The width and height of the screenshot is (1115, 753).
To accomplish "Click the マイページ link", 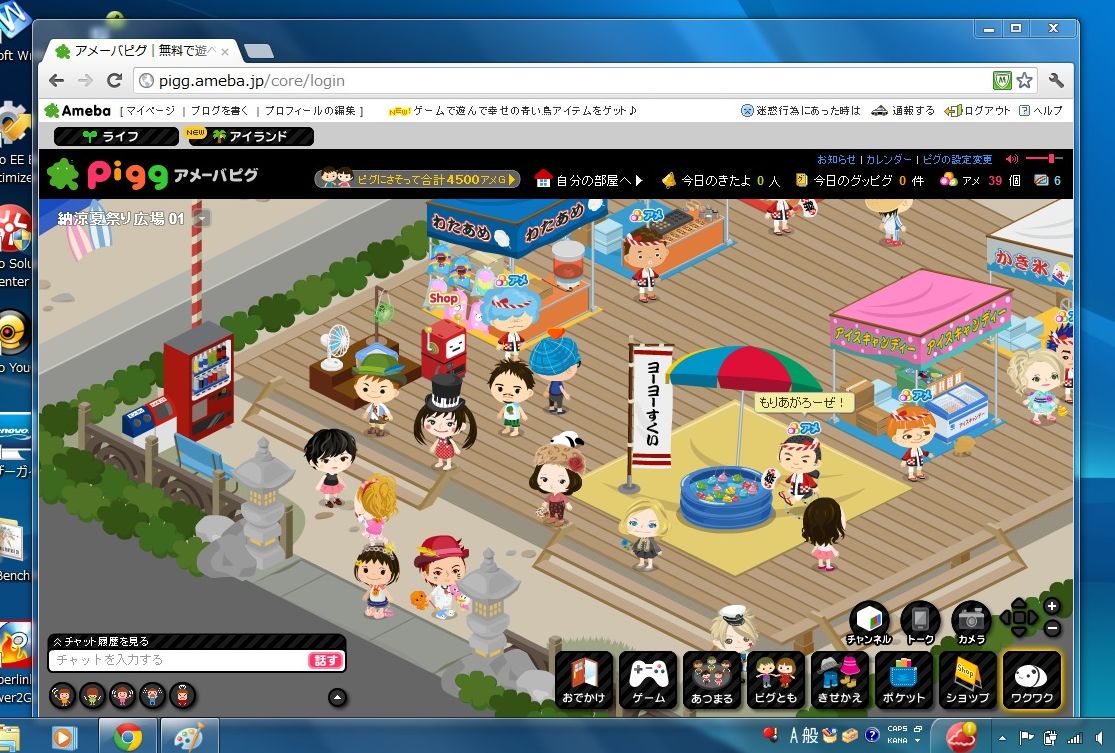I will pyautogui.click(x=149, y=111).
